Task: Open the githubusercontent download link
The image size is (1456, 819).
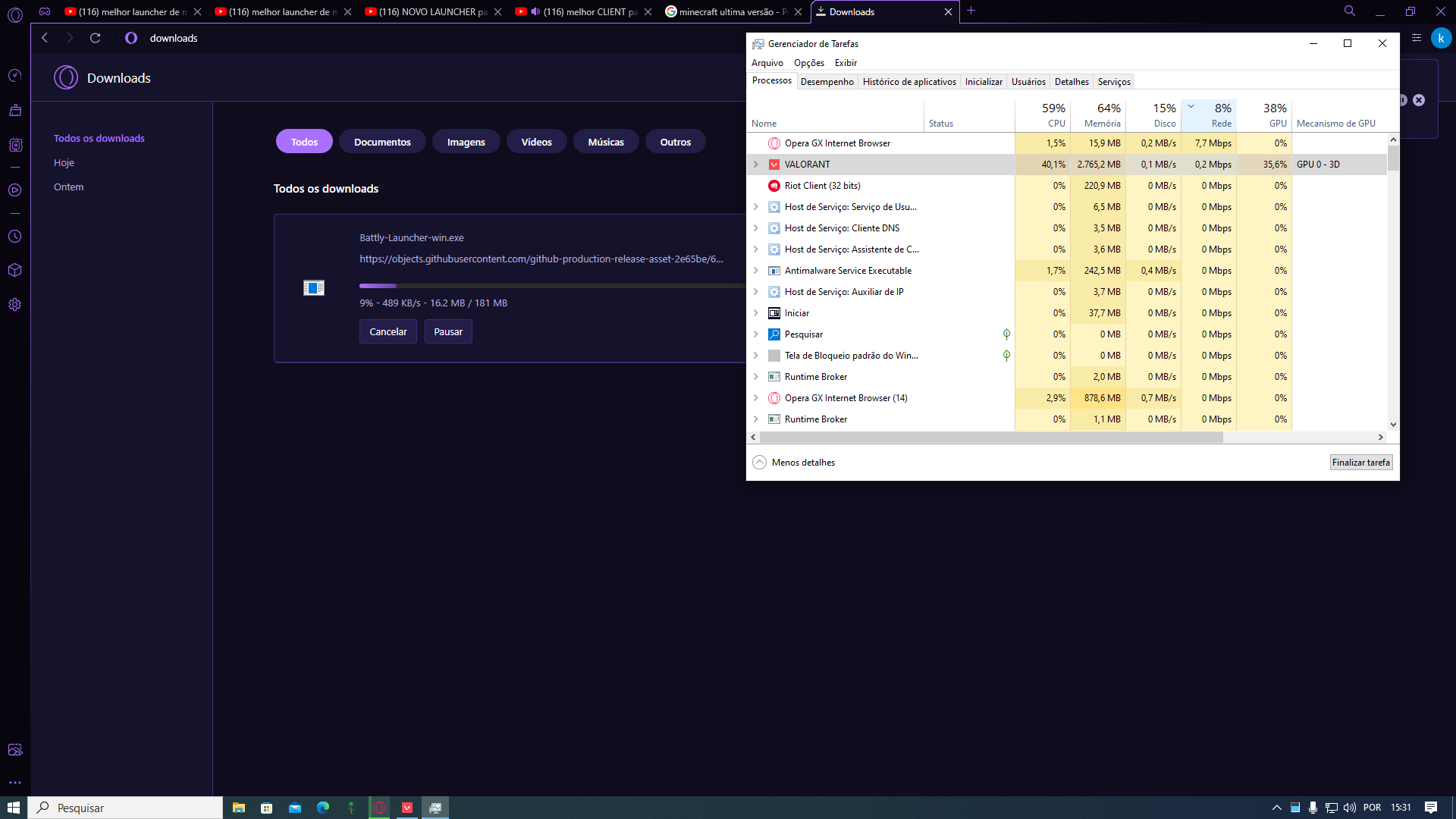Action: point(541,259)
